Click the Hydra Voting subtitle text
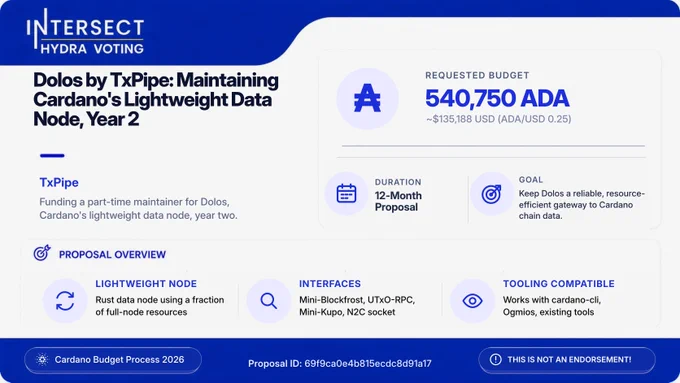This screenshot has height=383, width=680. (92, 49)
